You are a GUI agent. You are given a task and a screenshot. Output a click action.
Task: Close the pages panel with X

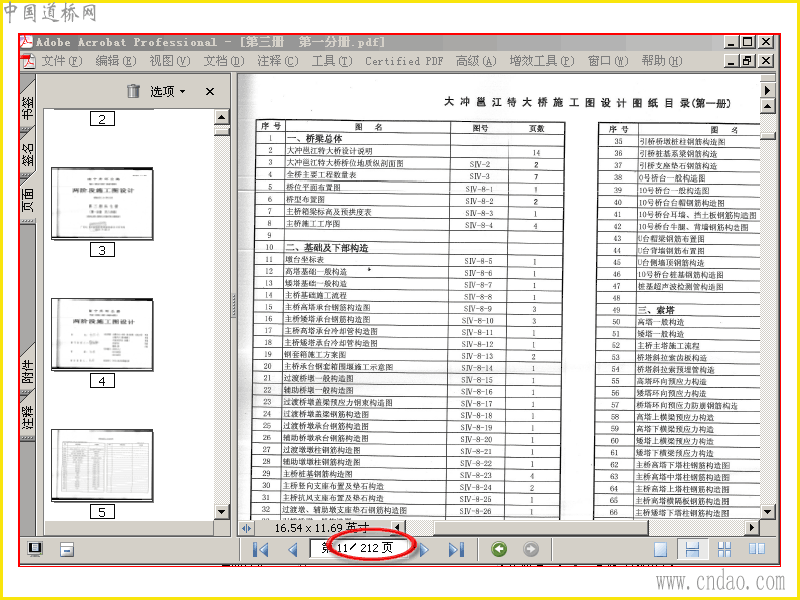pos(210,91)
